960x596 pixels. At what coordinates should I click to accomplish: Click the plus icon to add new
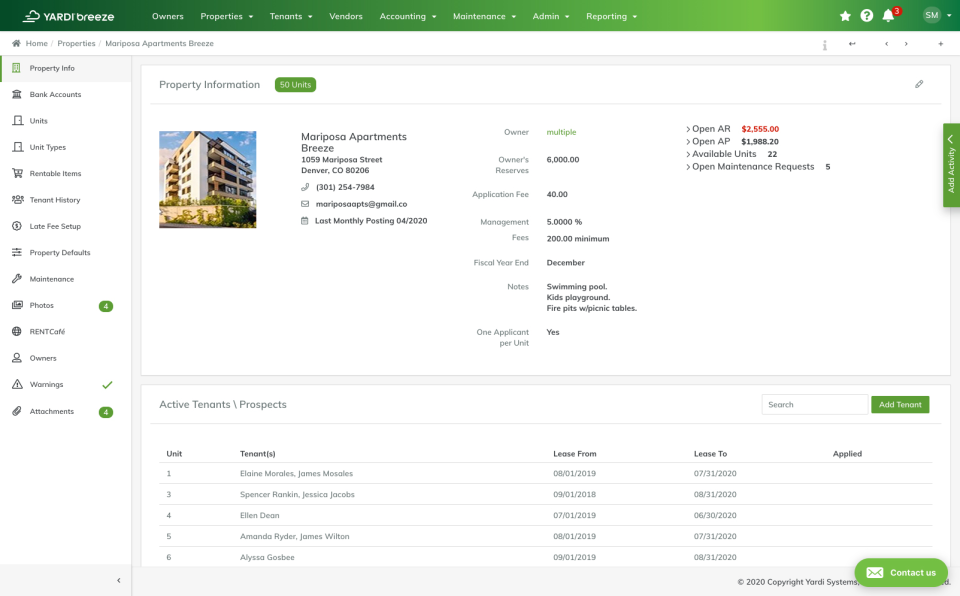[940, 43]
